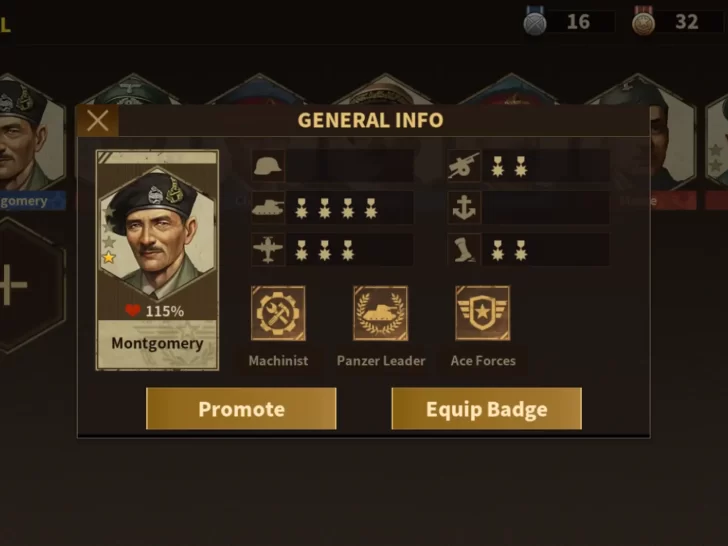Click the silver medal counter showing 16
The height and width of the screenshot is (546, 728).
(x=569, y=21)
